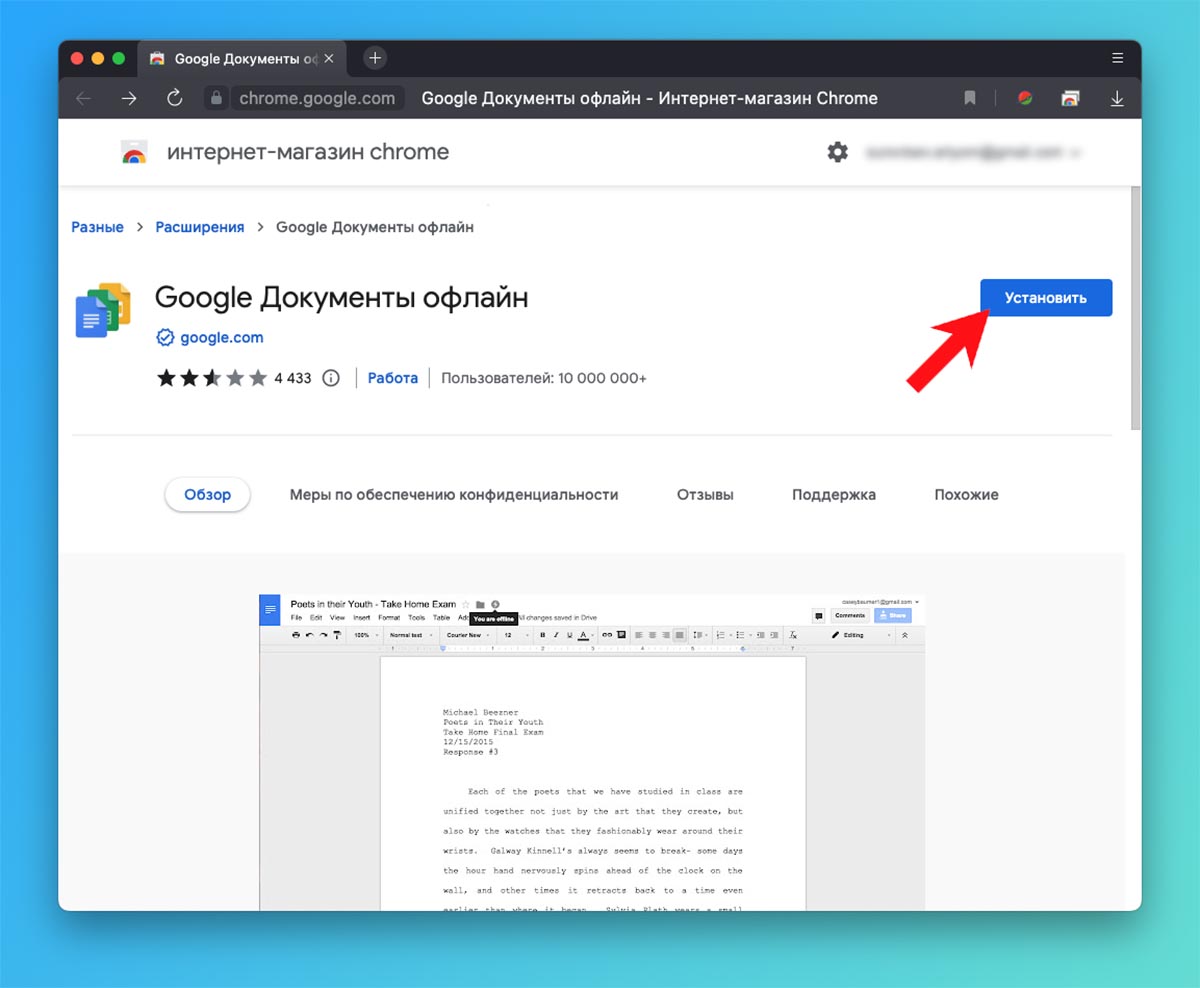
Task: Reload the page using the refresh icon
Action: point(174,98)
